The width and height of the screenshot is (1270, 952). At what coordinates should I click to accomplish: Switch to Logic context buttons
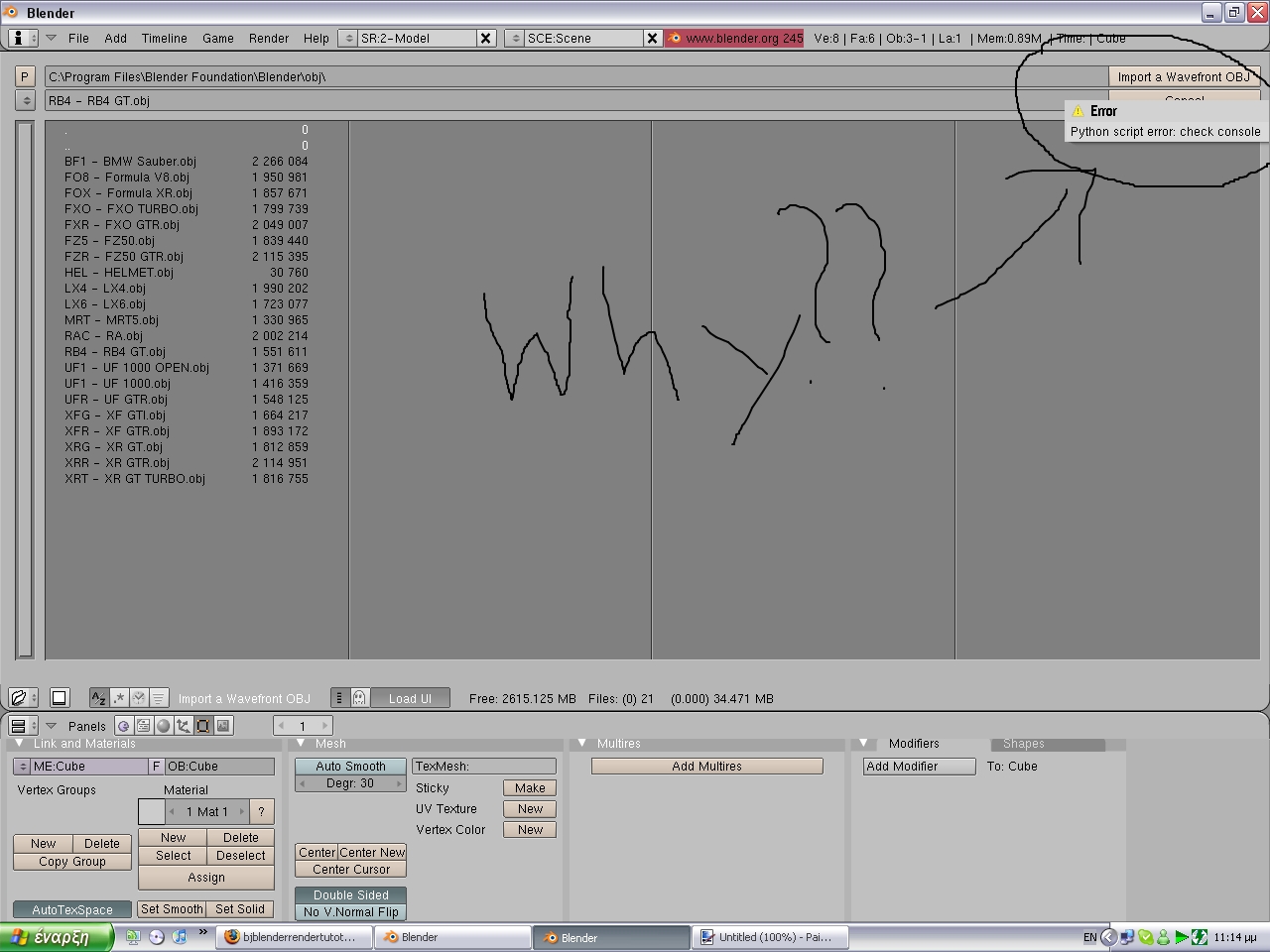(x=124, y=726)
